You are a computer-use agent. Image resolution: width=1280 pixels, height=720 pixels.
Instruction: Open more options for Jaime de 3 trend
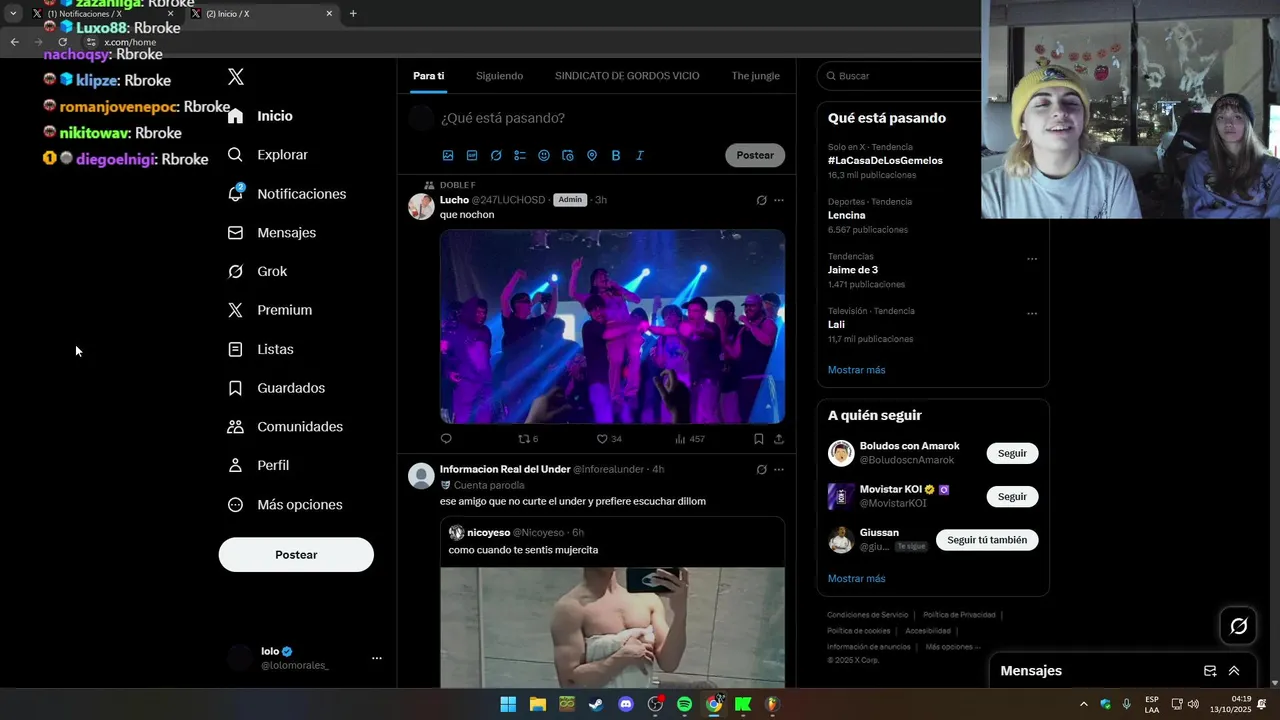tap(1032, 259)
